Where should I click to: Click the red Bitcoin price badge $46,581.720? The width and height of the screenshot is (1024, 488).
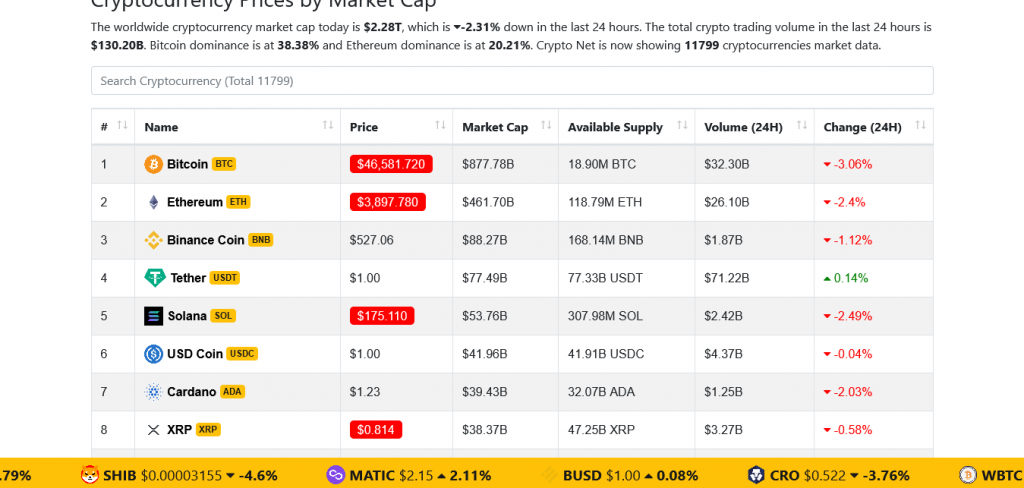tap(391, 164)
